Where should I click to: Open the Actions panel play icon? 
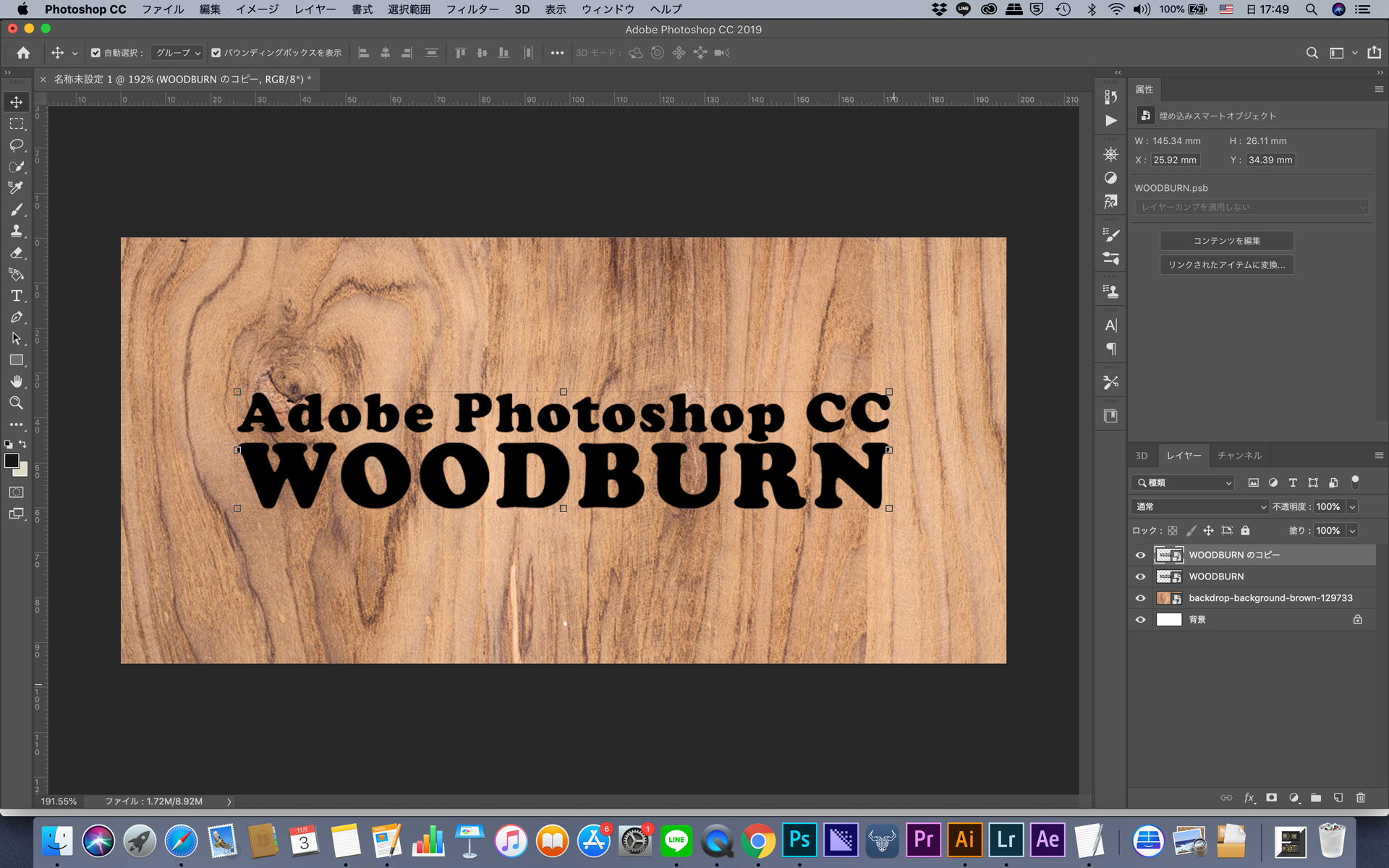tap(1110, 121)
